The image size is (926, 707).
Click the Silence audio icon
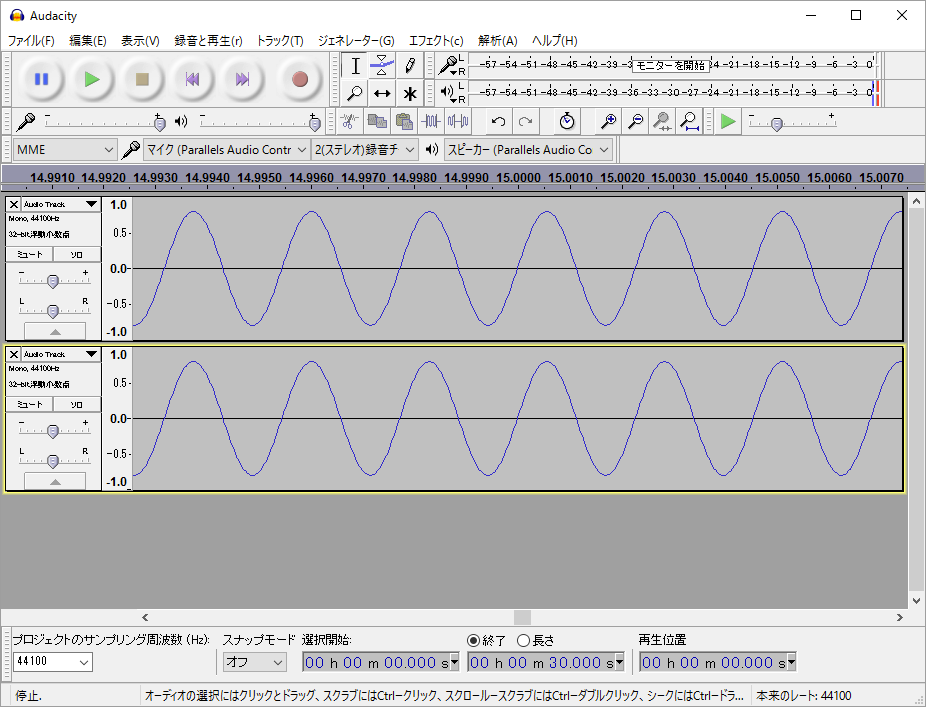click(458, 122)
